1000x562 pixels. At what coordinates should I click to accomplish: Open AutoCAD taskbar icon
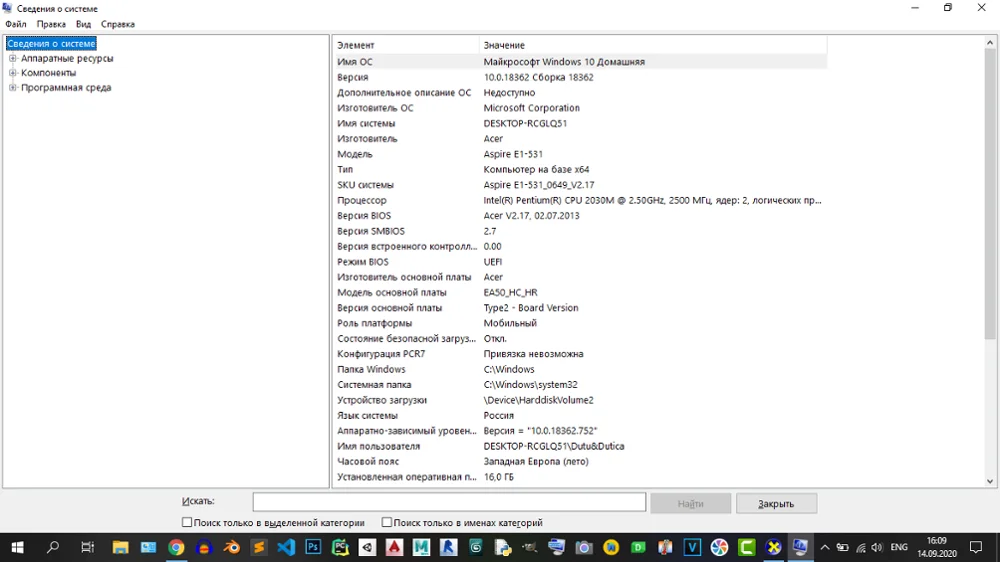coord(394,547)
